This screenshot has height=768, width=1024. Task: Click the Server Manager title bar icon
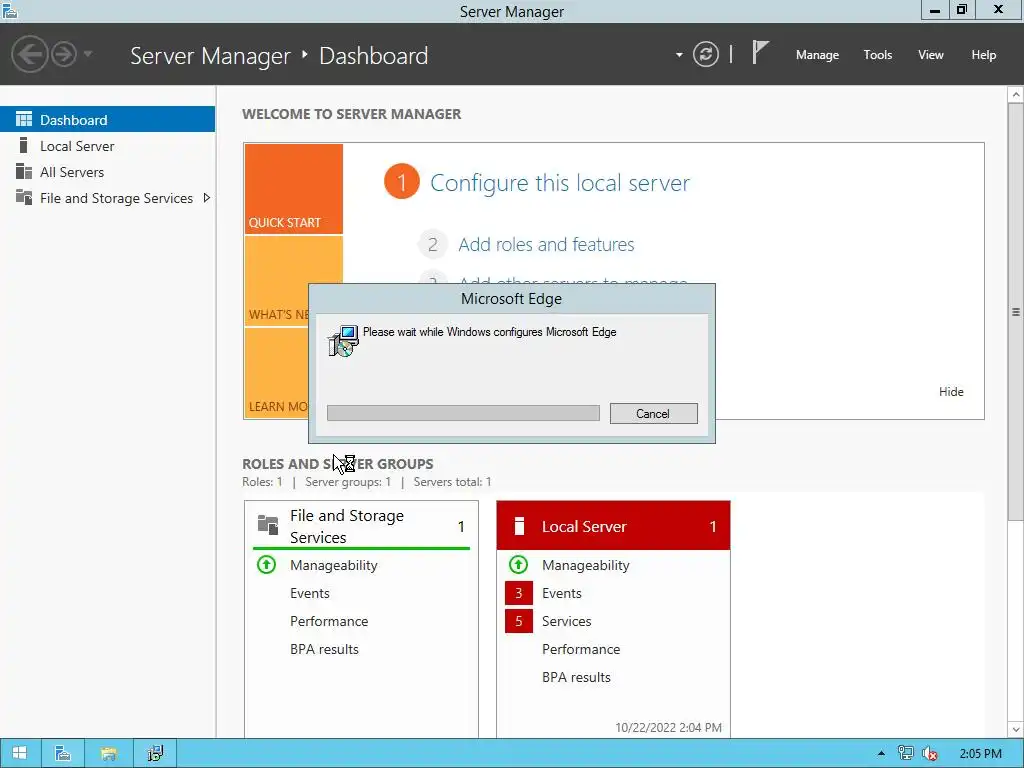coord(10,10)
